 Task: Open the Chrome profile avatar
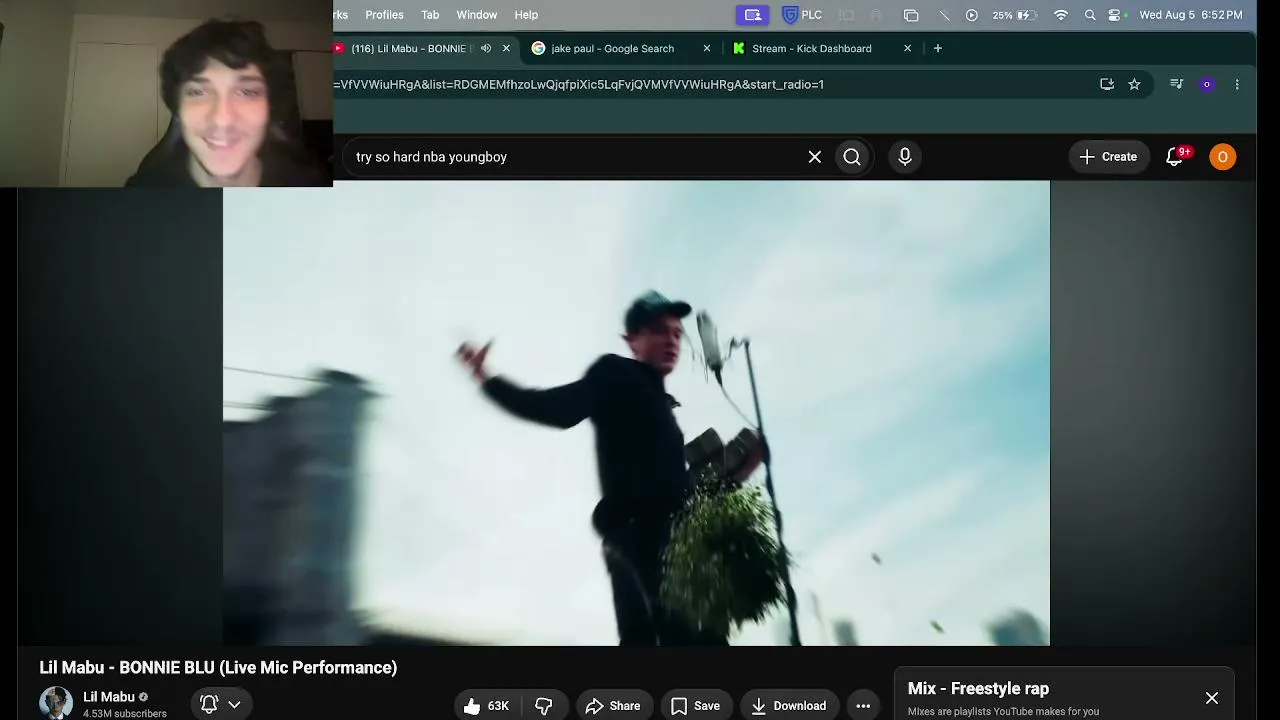pyautogui.click(x=1207, y=85)
